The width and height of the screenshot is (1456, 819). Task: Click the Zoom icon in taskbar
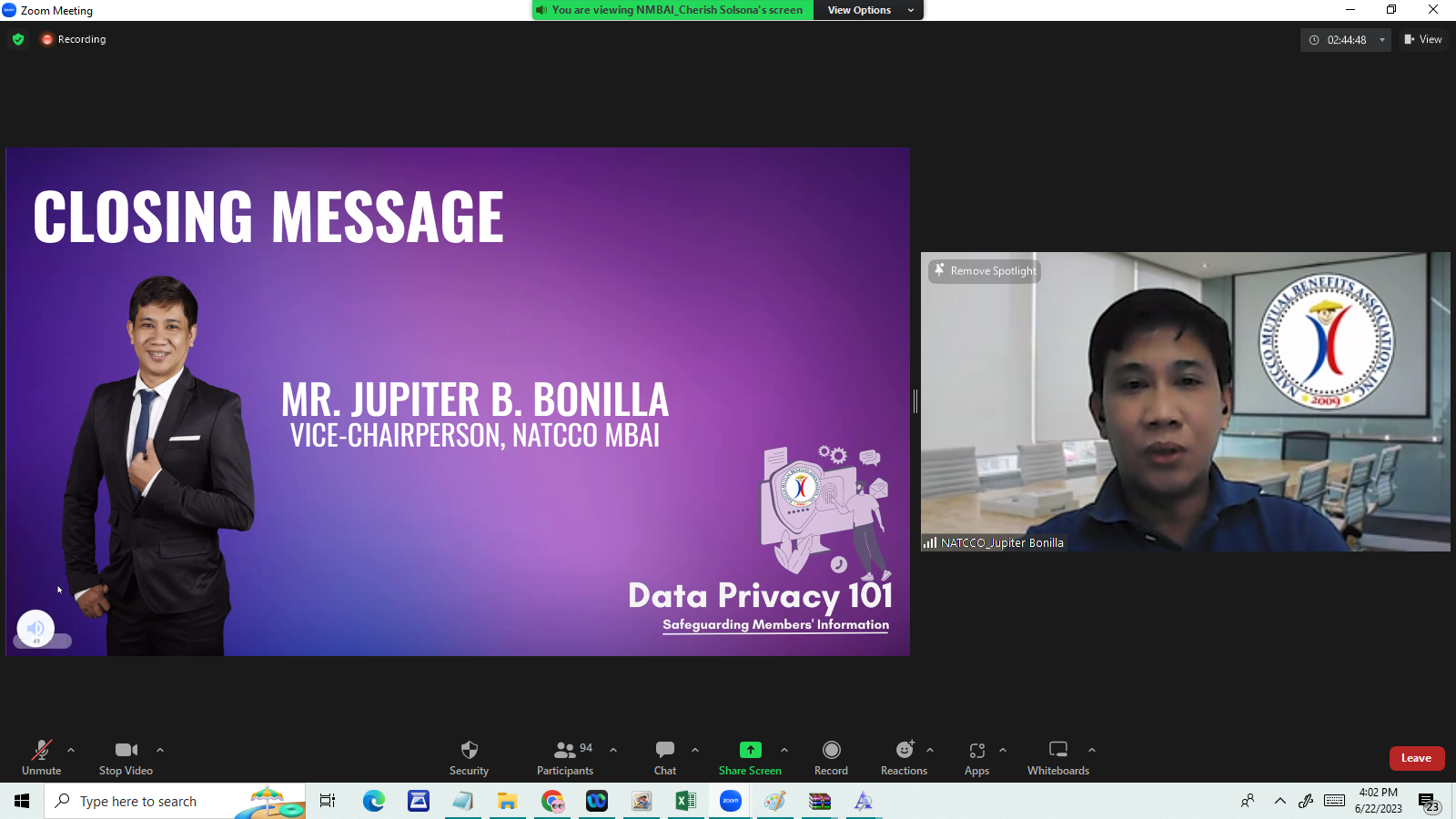(731, 801)
